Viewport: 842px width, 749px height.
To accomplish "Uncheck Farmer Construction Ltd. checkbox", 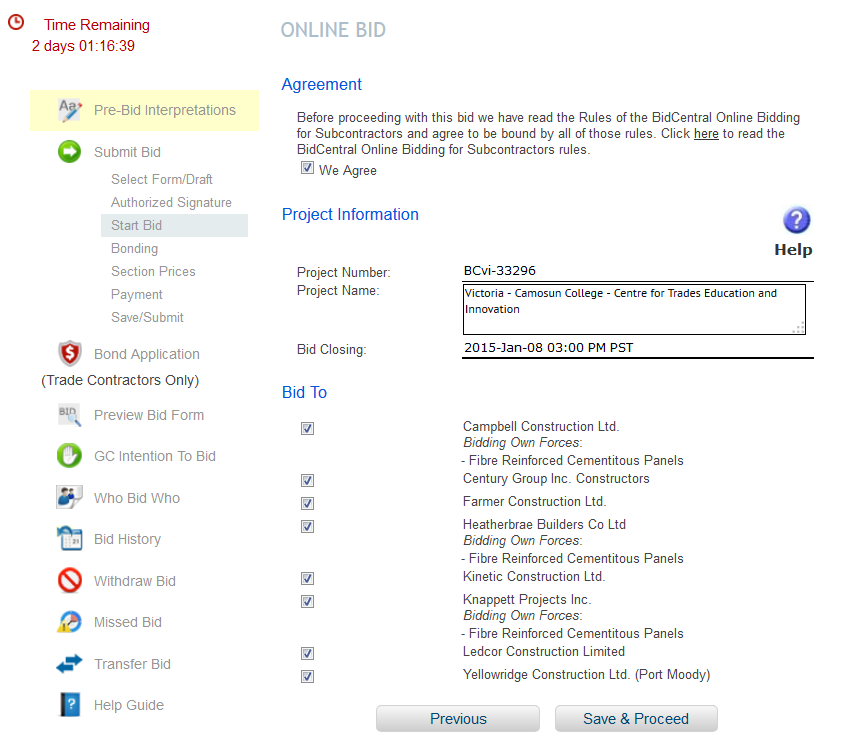I will 307,503.
